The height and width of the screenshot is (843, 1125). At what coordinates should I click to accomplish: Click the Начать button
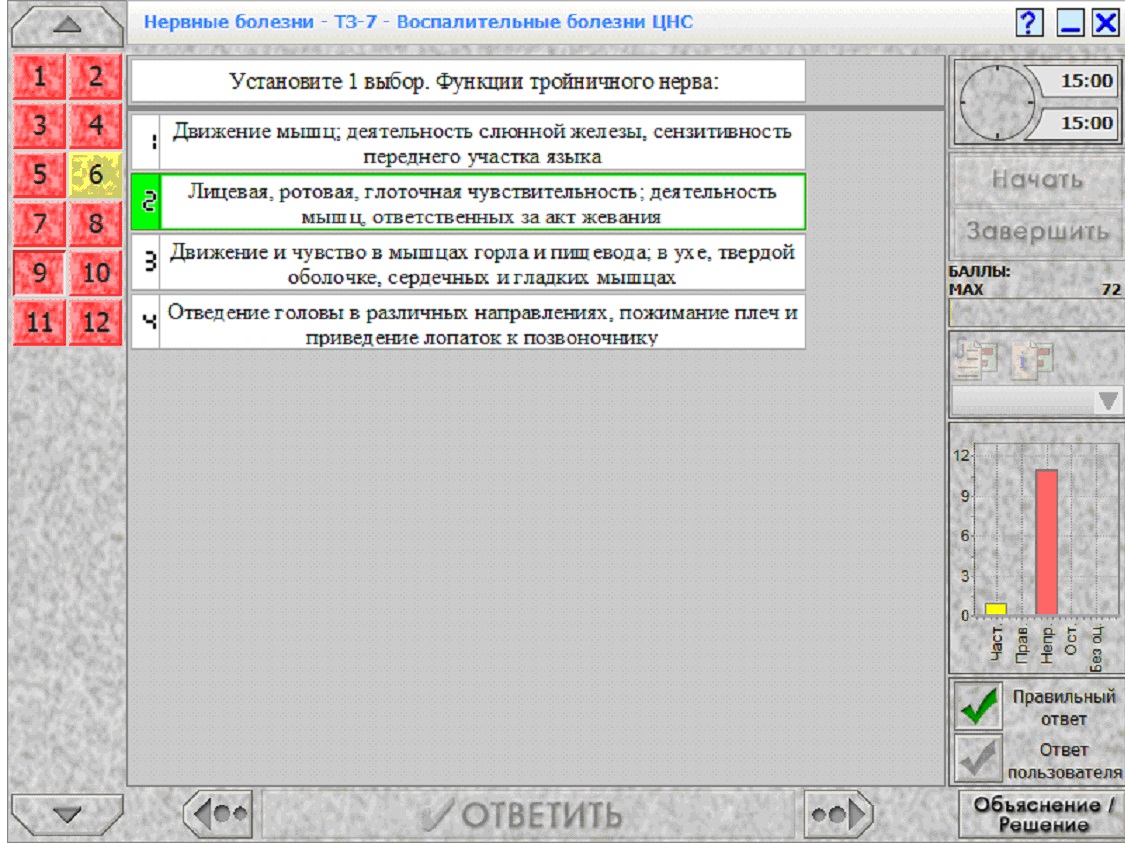click(1037, 179)
